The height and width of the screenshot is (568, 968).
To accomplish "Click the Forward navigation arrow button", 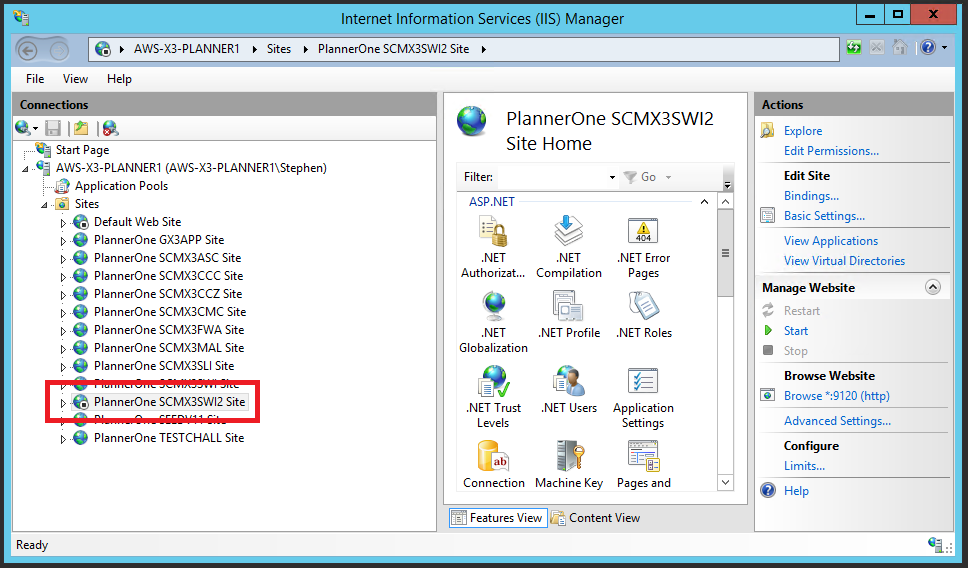I will (59, 50).
